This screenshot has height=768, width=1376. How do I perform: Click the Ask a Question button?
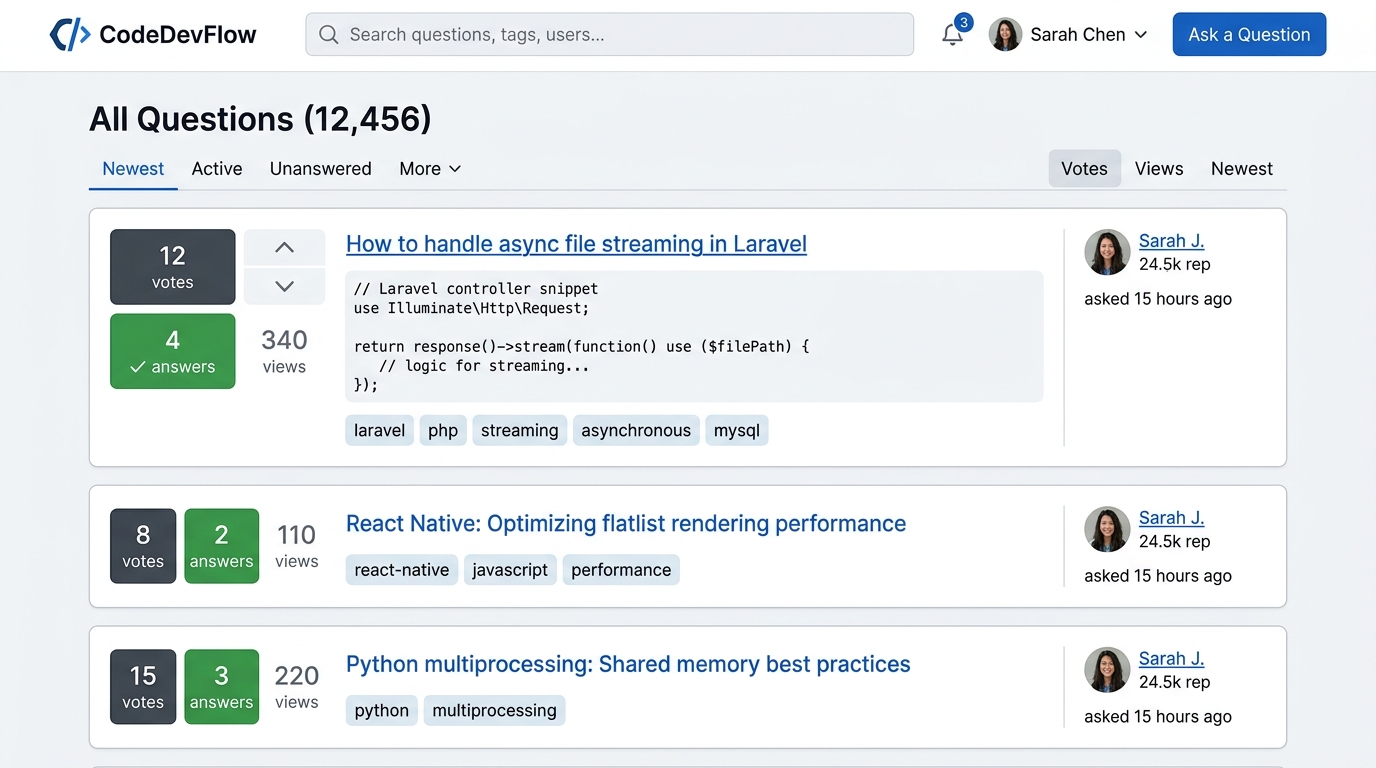(1249, 35)
